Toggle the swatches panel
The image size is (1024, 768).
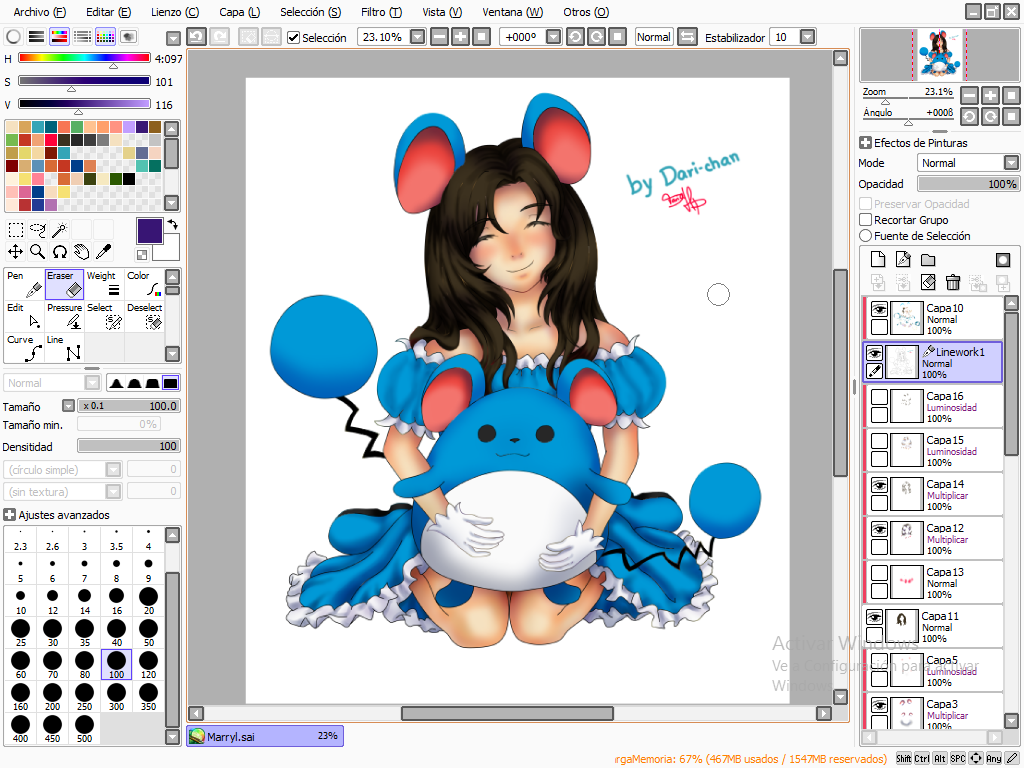click(105, 37)
